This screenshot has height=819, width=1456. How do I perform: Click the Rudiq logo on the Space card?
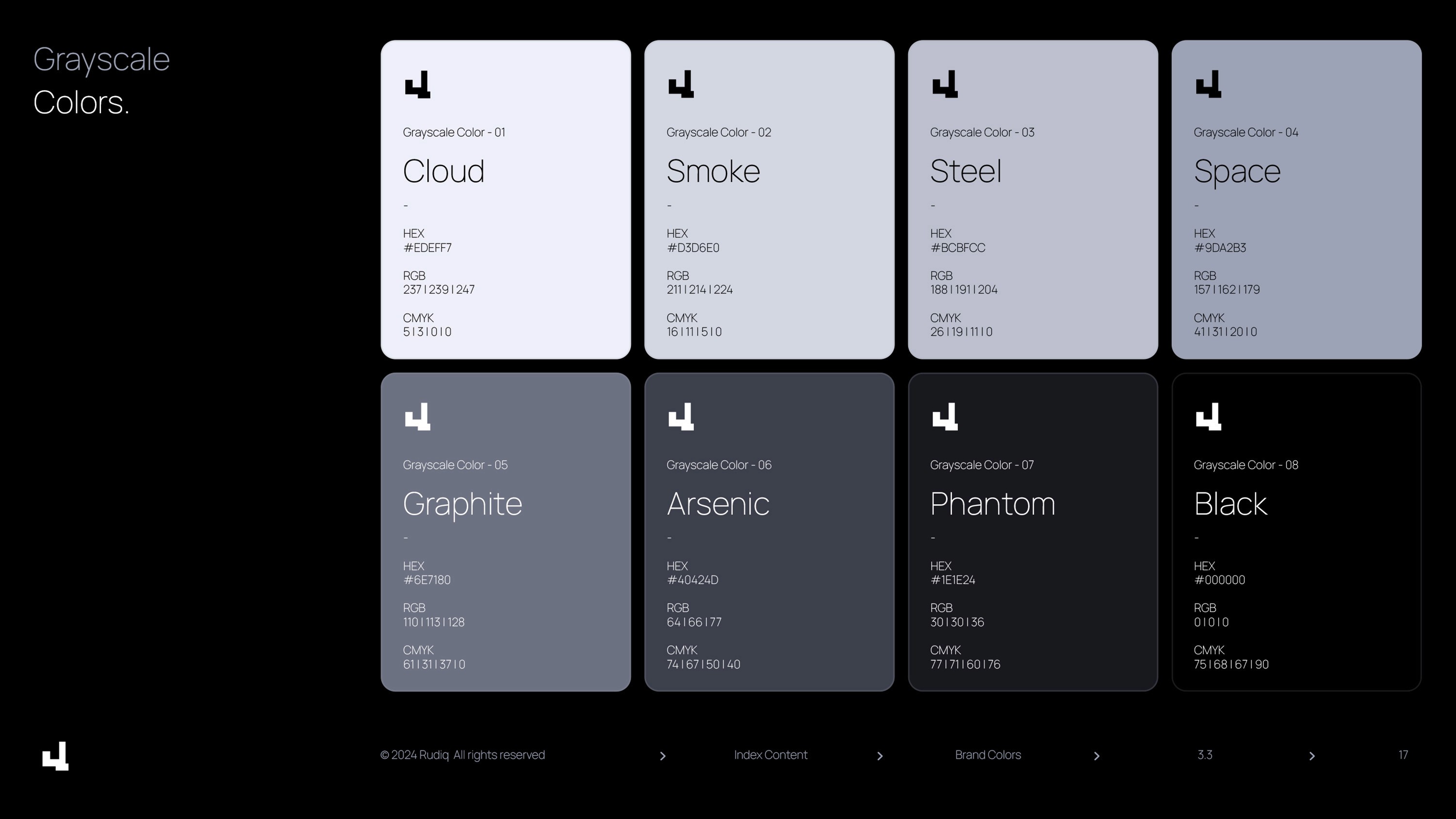pos(1209,84)
